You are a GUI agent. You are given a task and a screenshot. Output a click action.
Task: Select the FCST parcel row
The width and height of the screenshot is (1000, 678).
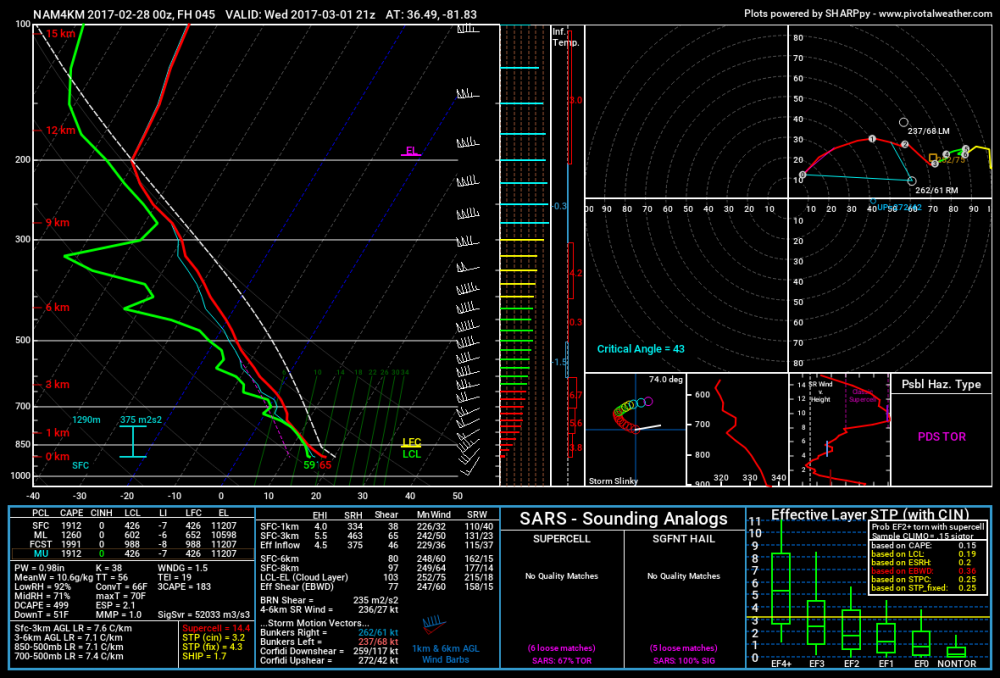click(133, 544)
